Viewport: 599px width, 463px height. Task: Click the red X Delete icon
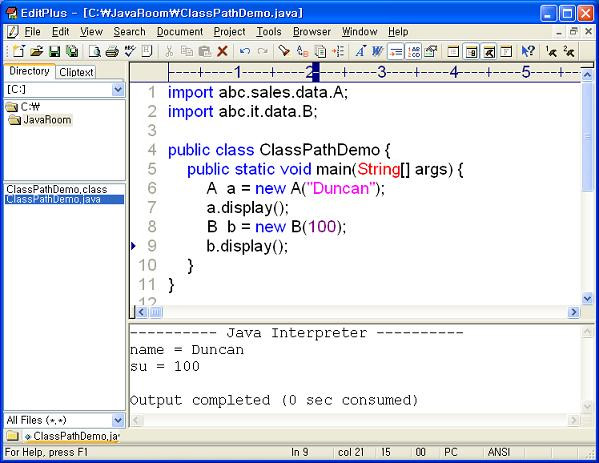(222, 51)
